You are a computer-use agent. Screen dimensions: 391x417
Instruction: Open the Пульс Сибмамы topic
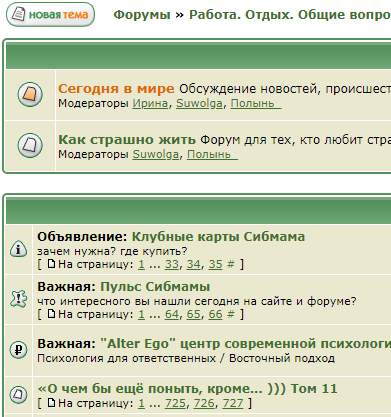pos(155,286)
